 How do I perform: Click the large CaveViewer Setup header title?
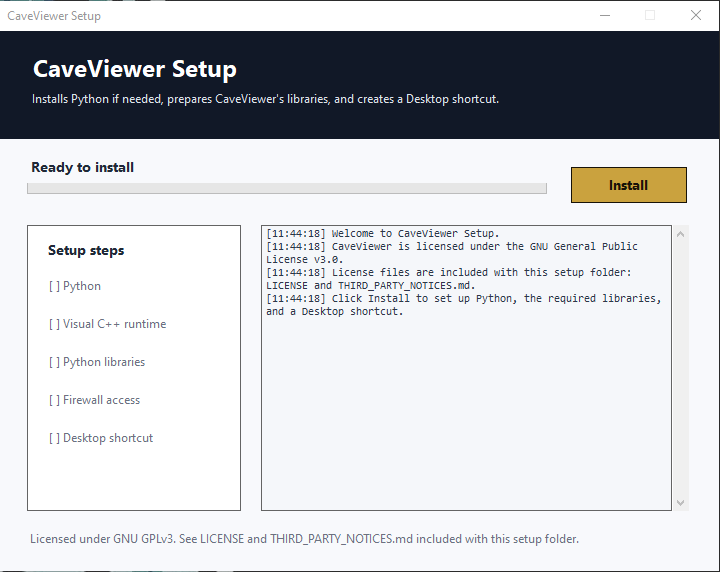(x=135, y=69)
